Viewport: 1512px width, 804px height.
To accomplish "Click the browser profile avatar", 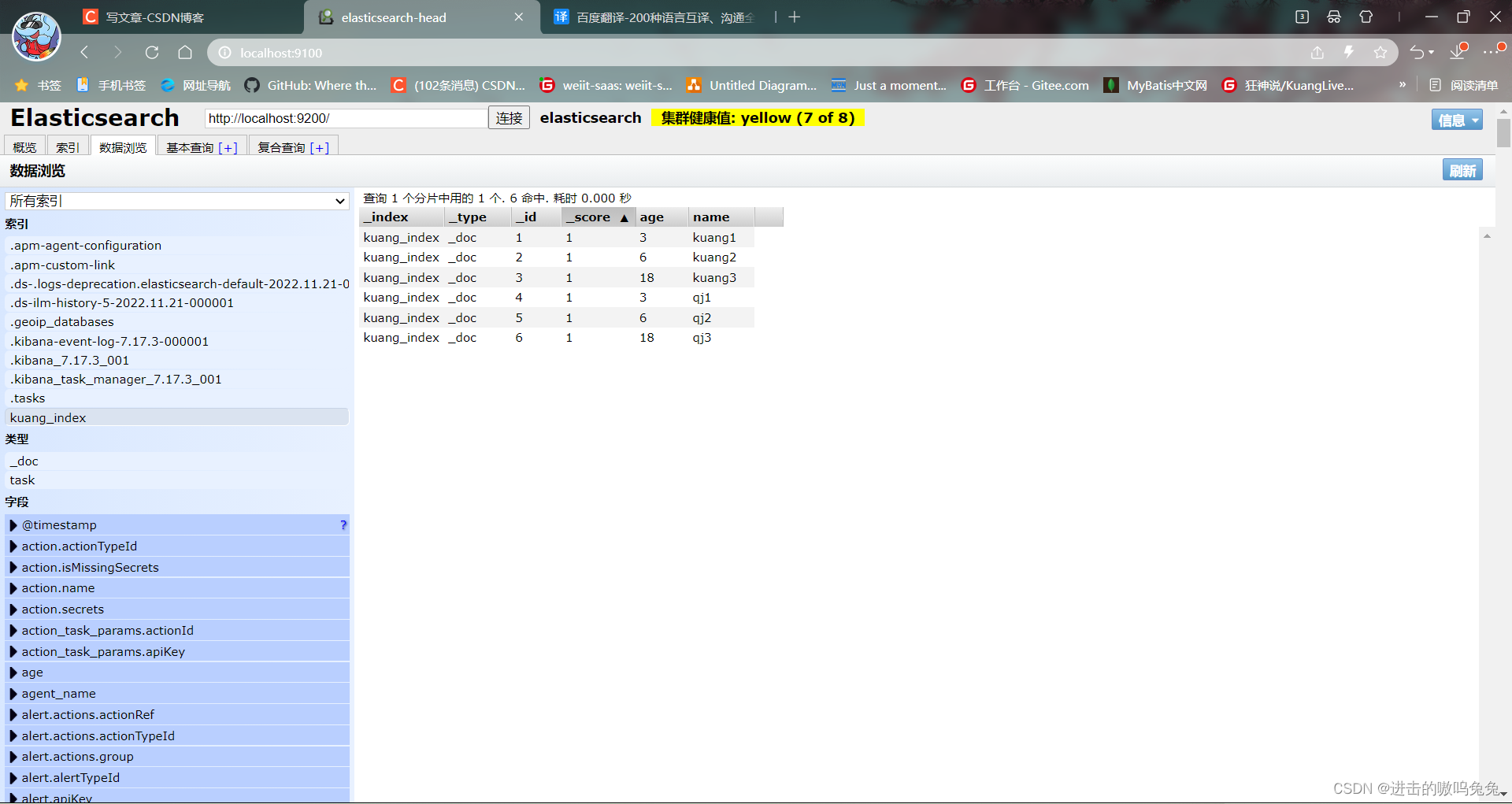I will click(36, 36).
